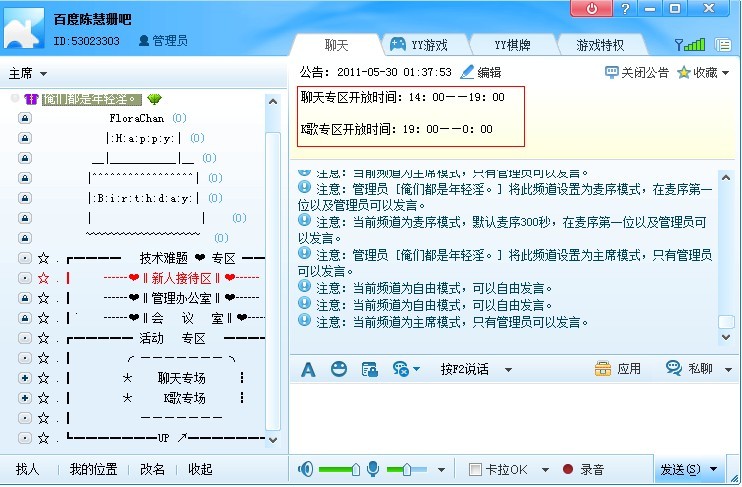Click the blocked chat bubble icon
Image resolution: width=742 pixels, height=487 pixels.
[400, 369]
